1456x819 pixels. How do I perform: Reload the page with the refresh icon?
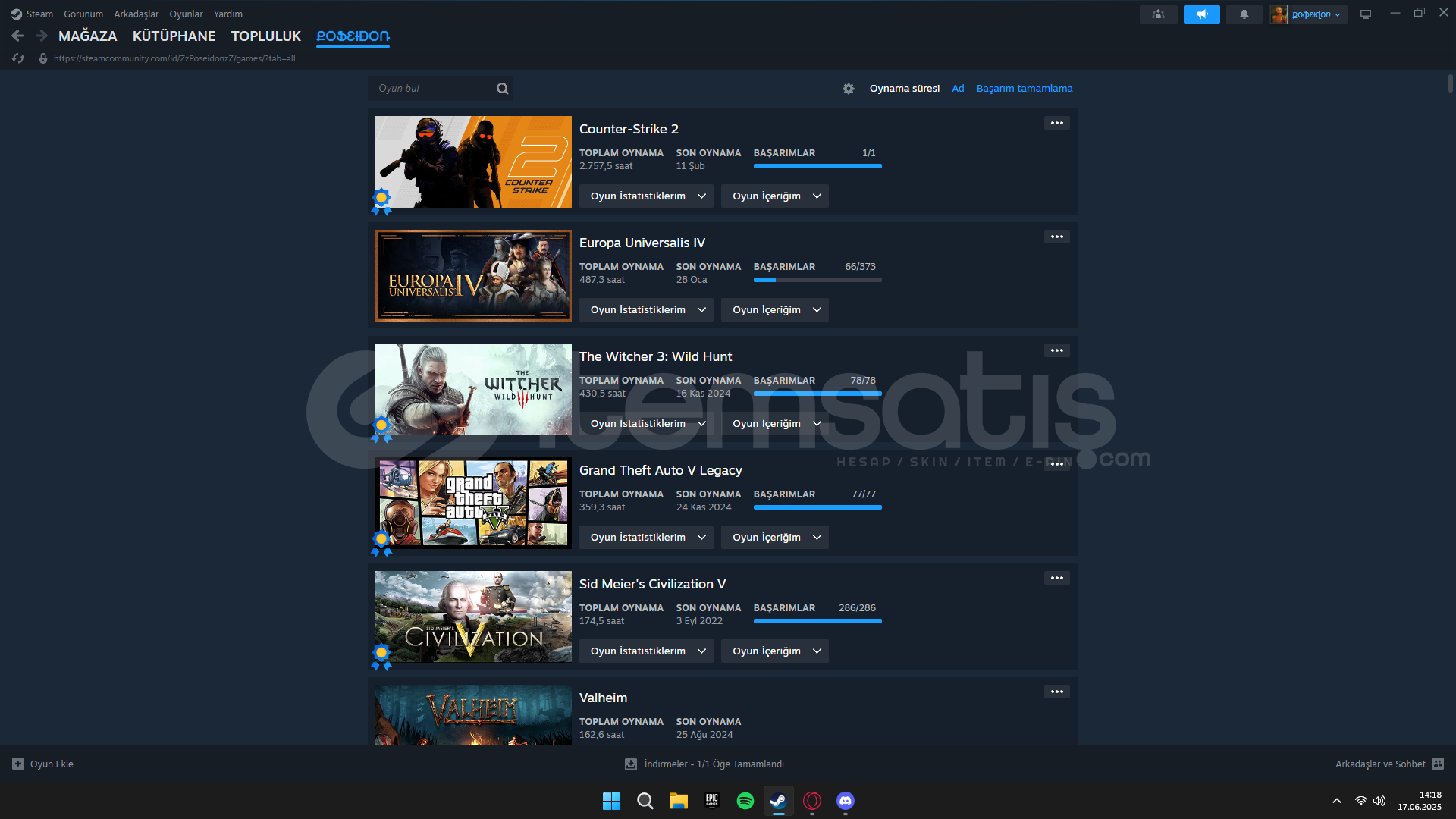pos(18,58)
